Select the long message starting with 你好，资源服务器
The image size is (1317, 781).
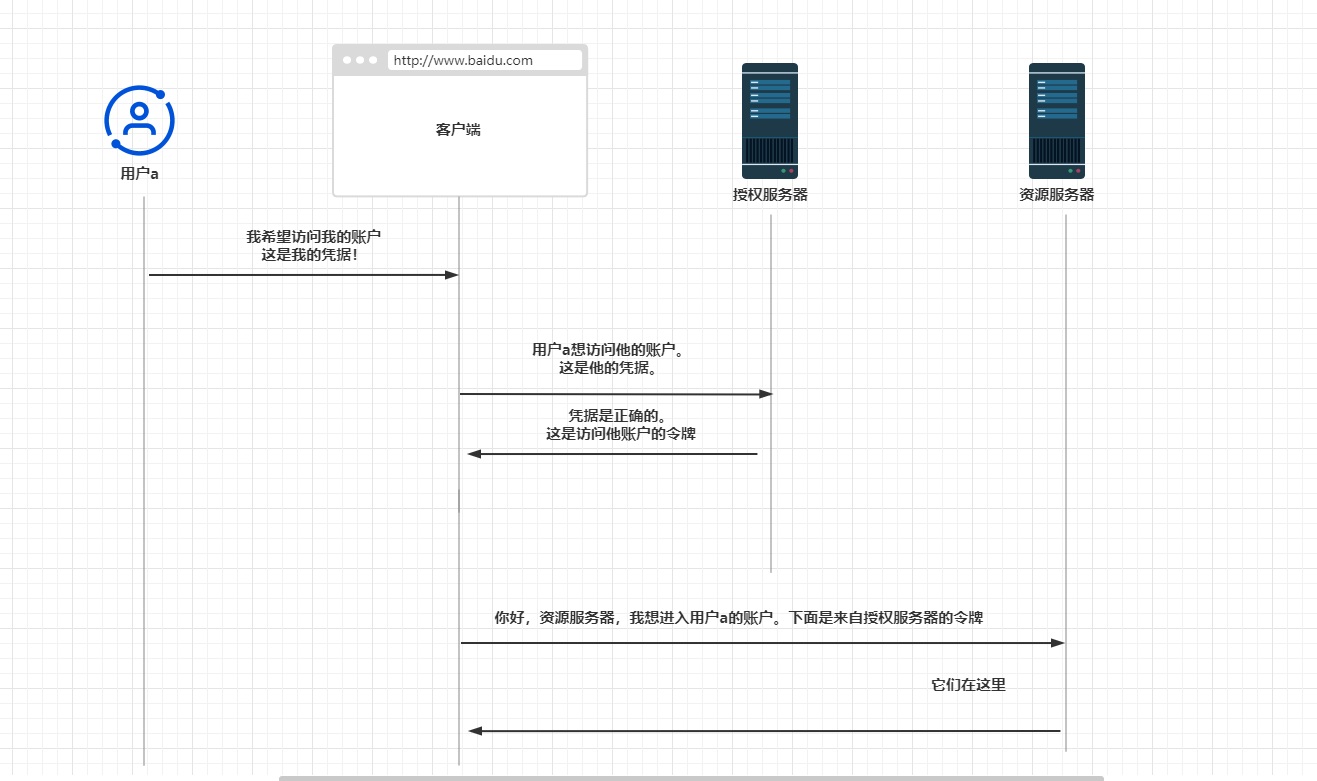pyautogui.click(x=739, y=618)
